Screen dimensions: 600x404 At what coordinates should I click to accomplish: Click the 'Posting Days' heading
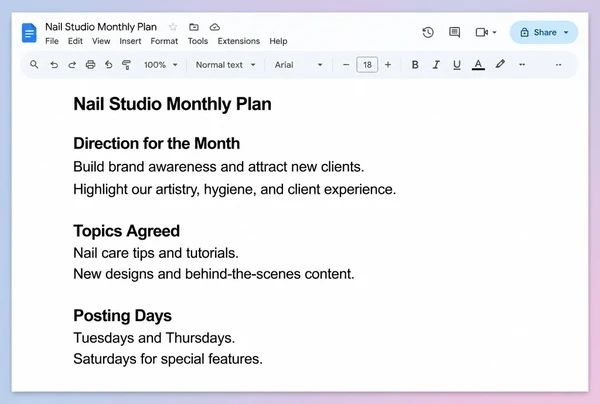(122, 316)
